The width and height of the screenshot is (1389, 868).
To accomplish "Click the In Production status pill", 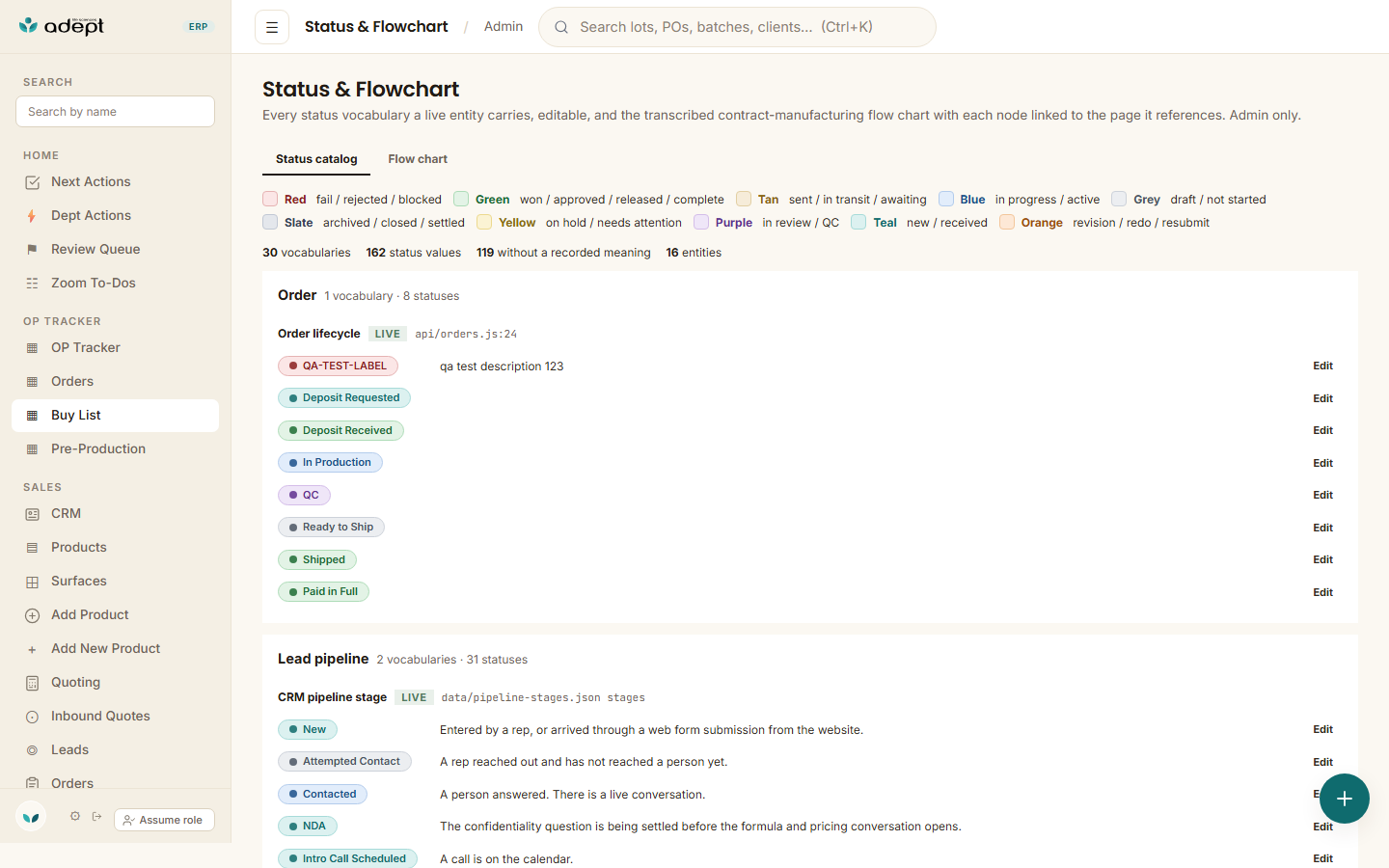I will 330,463.
